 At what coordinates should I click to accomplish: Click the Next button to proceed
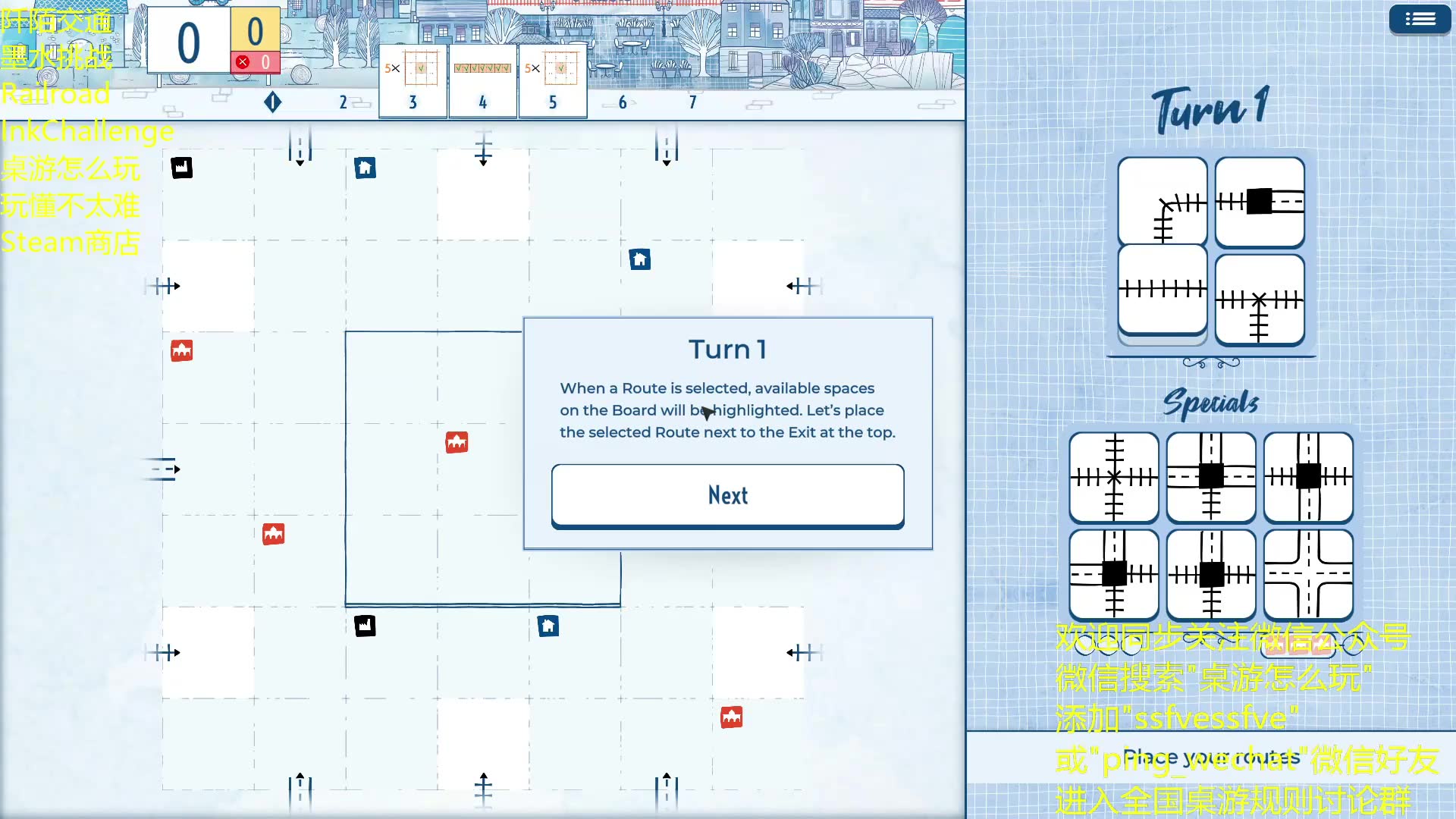tap(727, 495)
